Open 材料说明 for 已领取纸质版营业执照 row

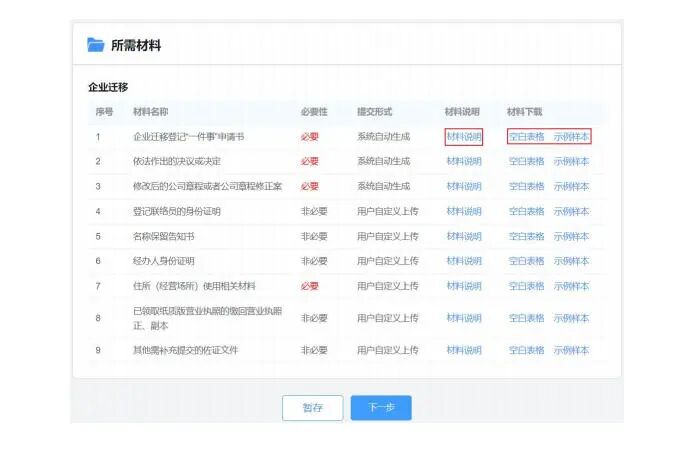tap(464, 318)
